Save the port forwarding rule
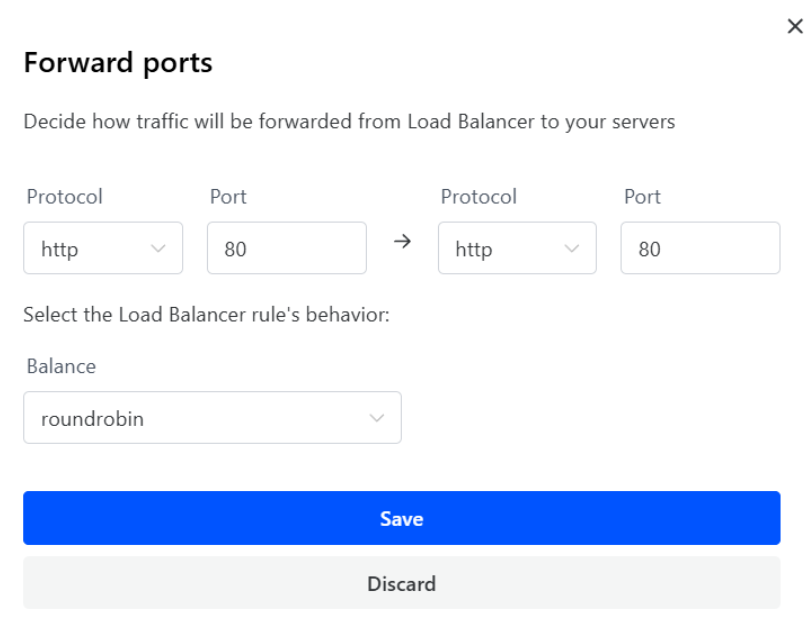 (401, 518)
